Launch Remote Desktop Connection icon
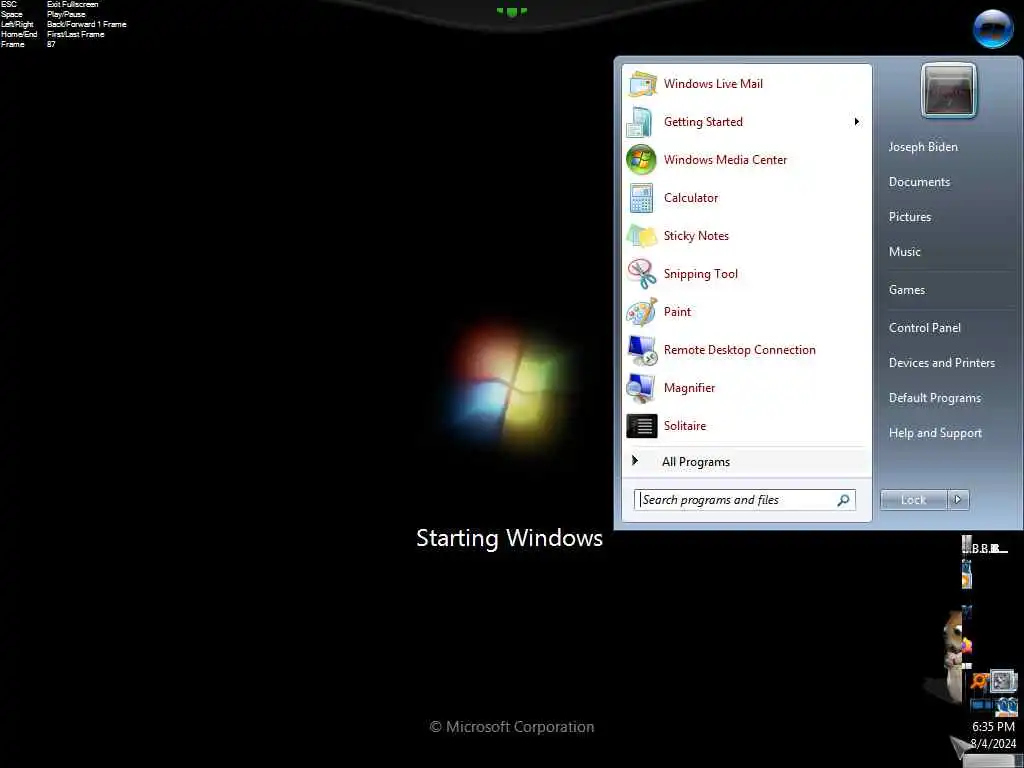Screen dimensions: 1024x768 (641, 350)
